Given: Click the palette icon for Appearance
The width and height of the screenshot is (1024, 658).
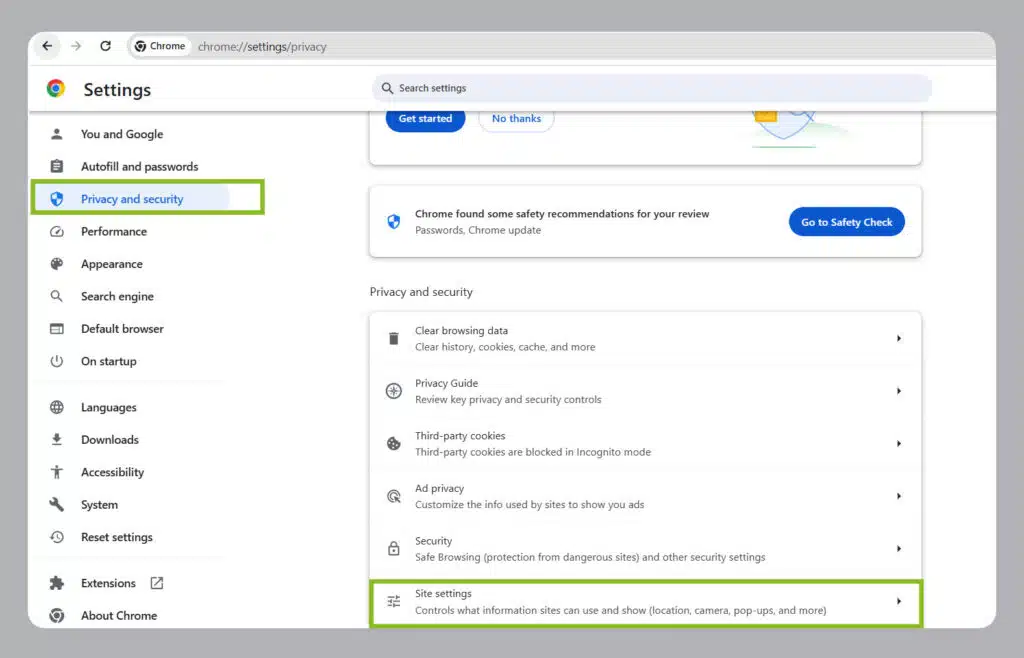Looking at the screenshot, I should pos(57,264).
